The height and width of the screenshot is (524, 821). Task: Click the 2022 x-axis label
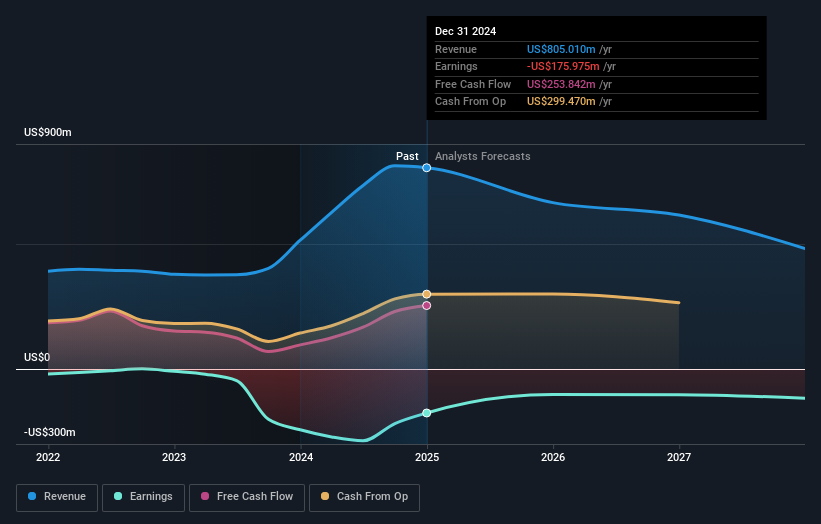coord(48,457)
